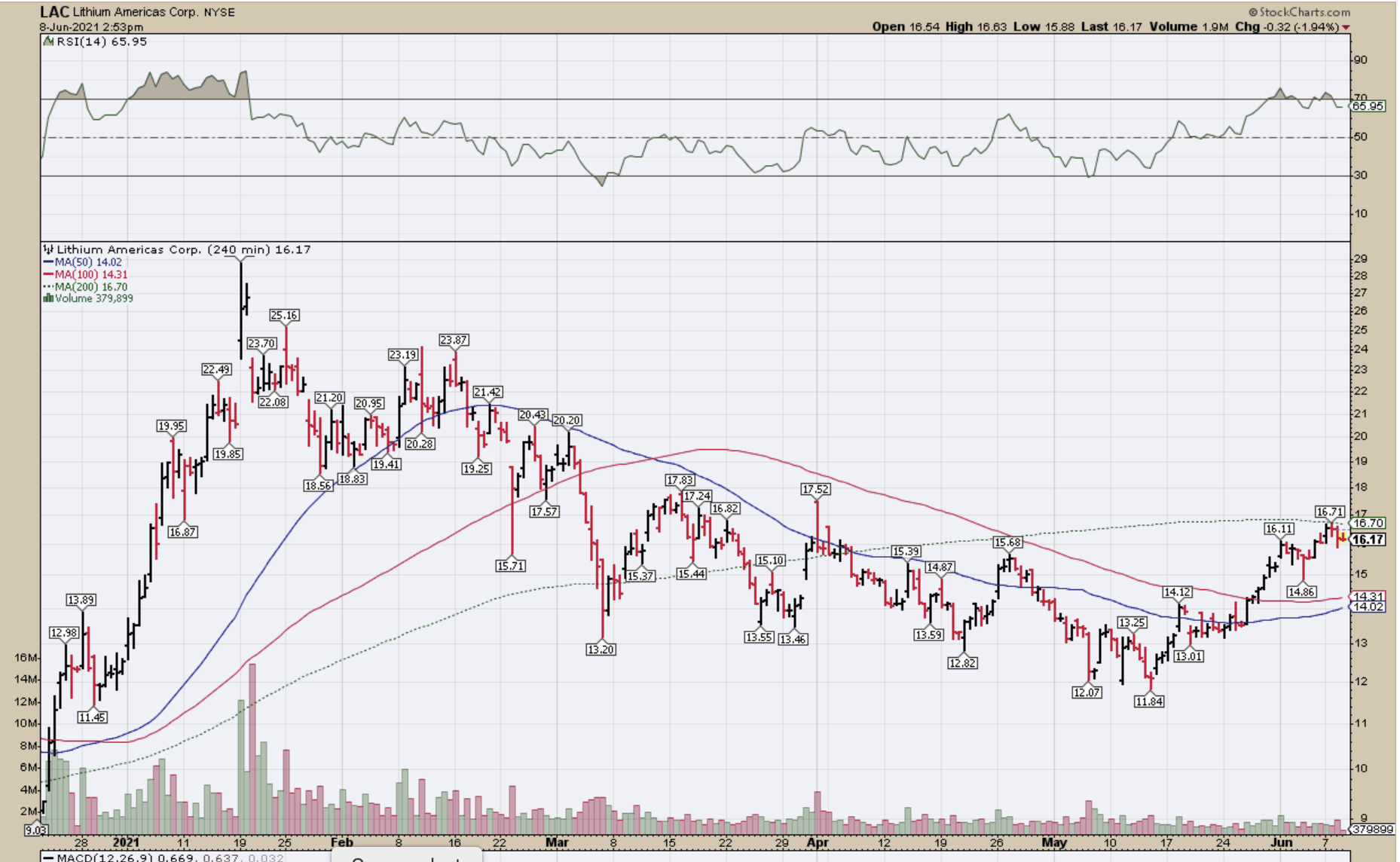Click the 14.02 axis price tag
This screenshot has height=862, width=1400.
tap(1367, 607)
